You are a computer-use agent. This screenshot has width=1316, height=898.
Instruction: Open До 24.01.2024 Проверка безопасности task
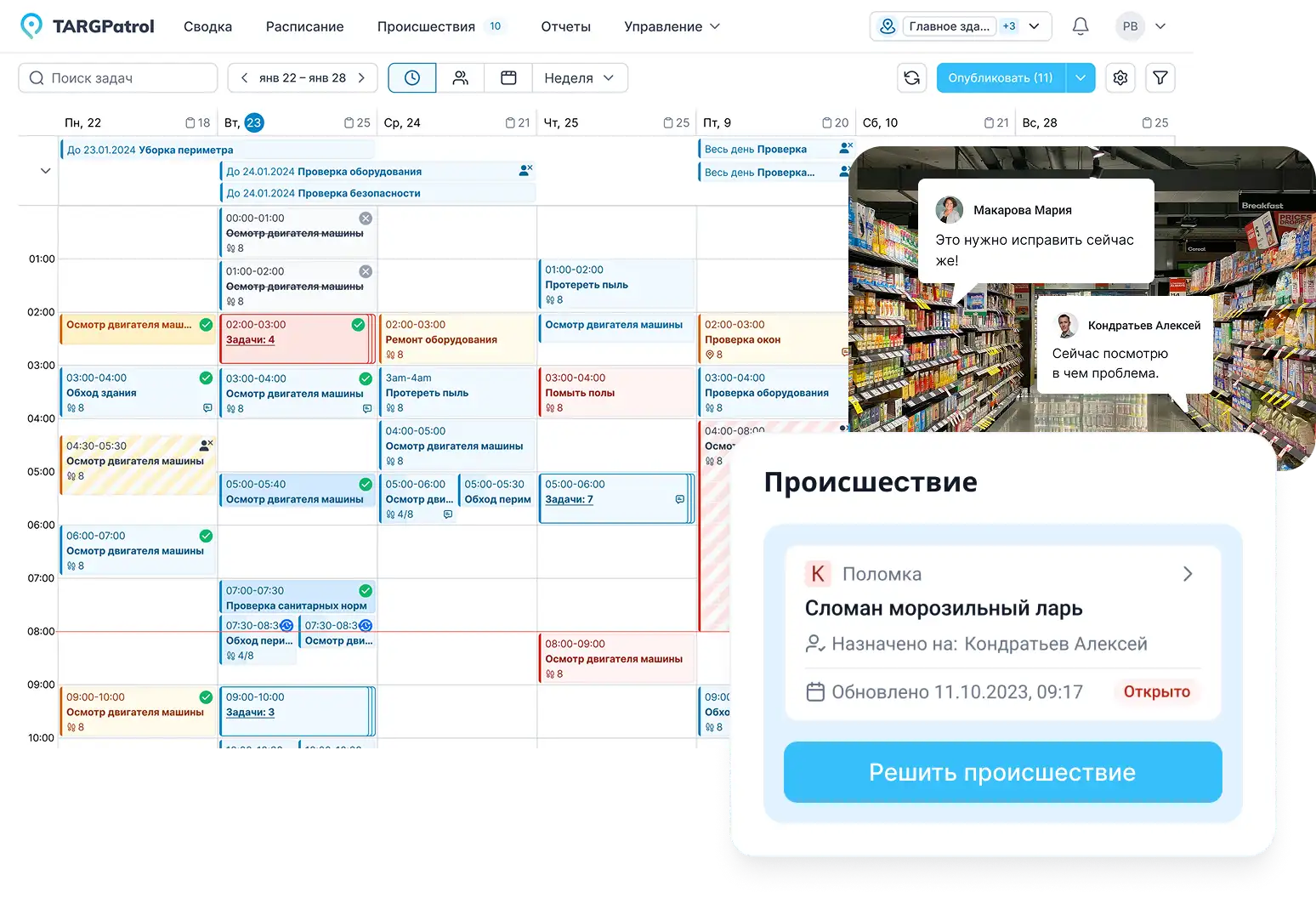tap(377, 193)
